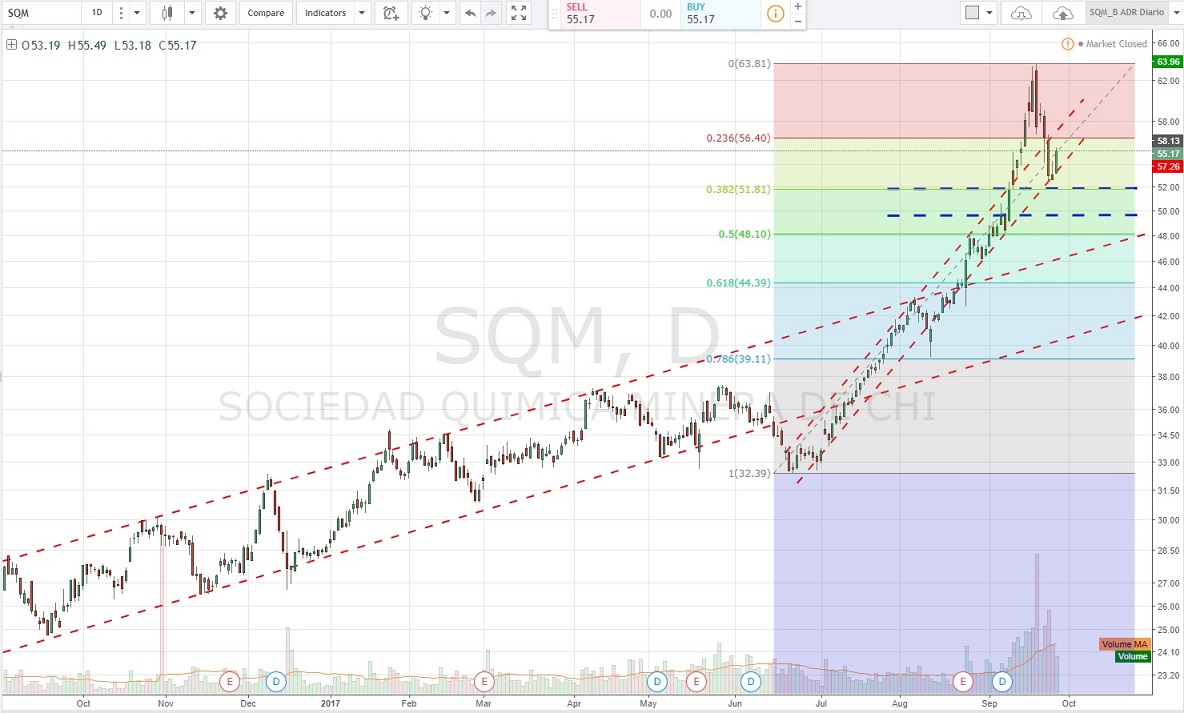Viewport: 1184px width, 713px height.
Task: Click the 55.17 current price tag
Action: pos(1167,154)
